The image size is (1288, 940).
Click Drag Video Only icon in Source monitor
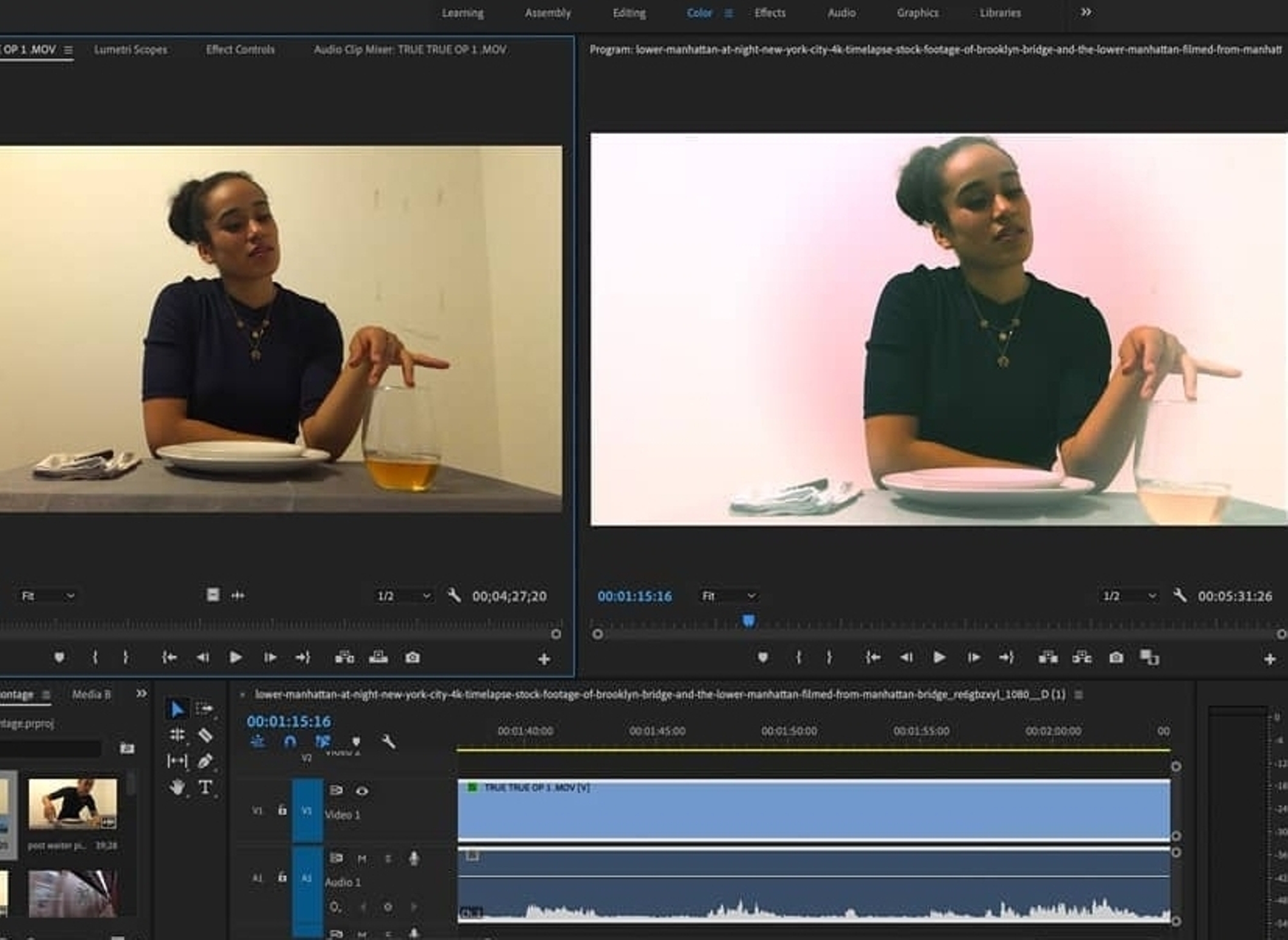click(213, 595)
